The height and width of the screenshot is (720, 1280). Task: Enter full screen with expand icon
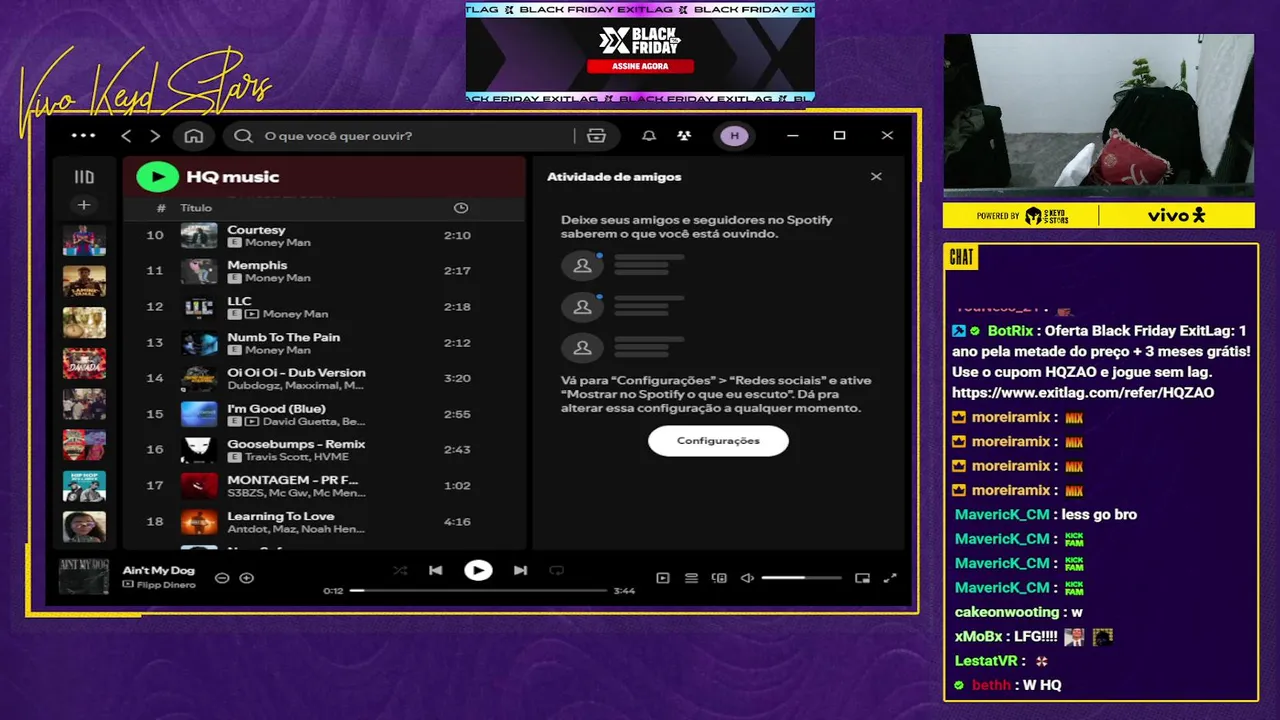tap(890, 578)
